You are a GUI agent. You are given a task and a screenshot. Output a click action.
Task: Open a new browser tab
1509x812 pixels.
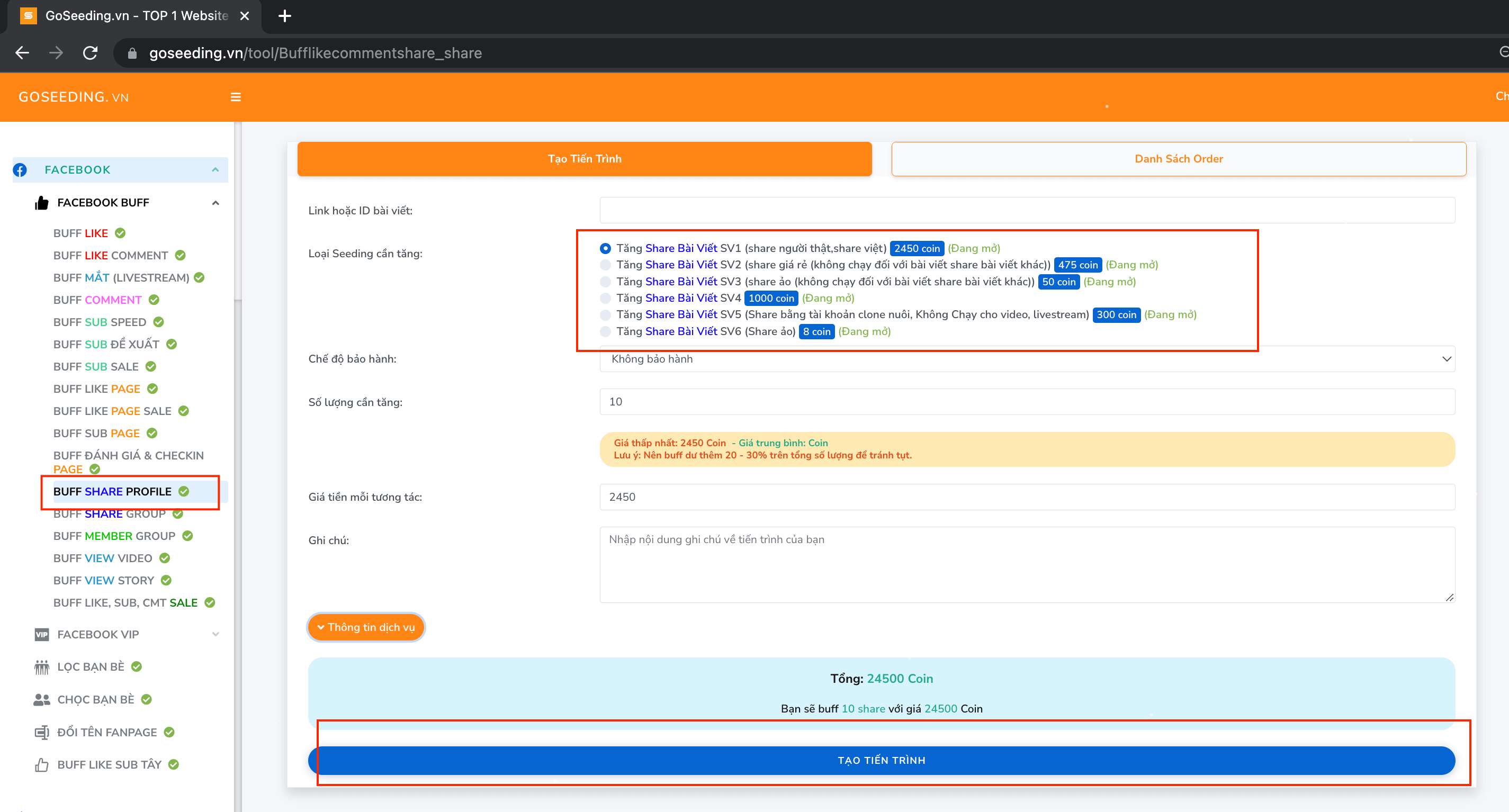[x=285, y=16]
